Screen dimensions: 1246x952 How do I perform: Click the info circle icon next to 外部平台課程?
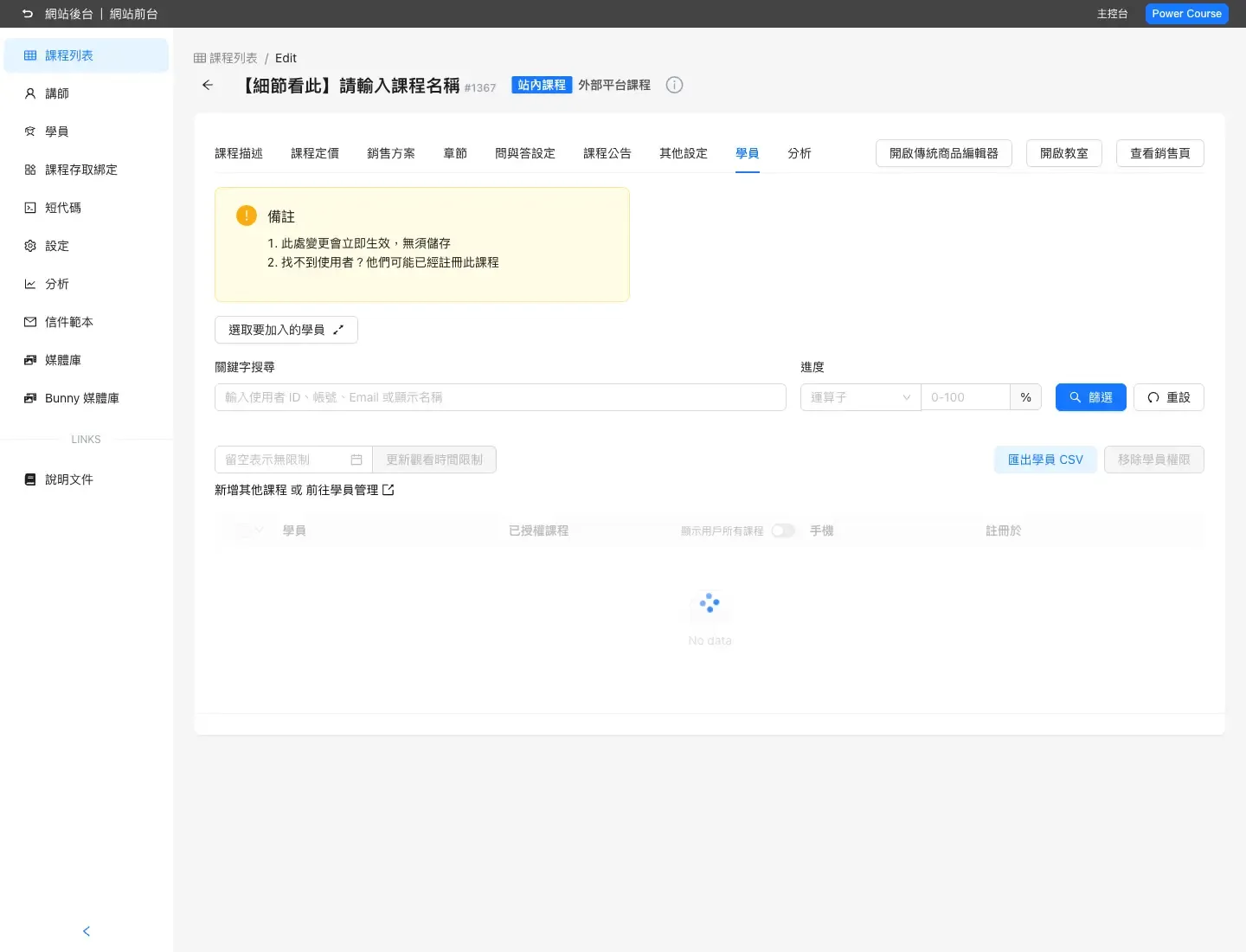(x=675, y=85)
